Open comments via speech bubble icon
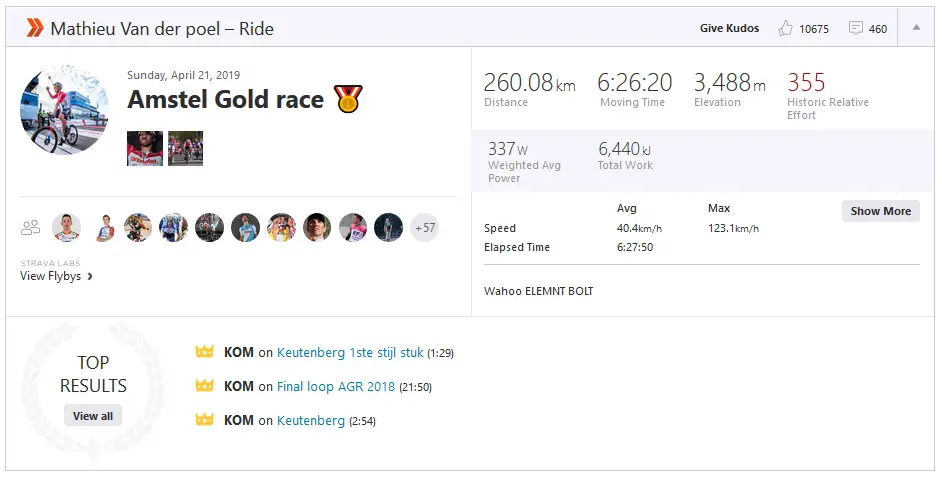The image size is (942, 482). click(x=855, y=28)
